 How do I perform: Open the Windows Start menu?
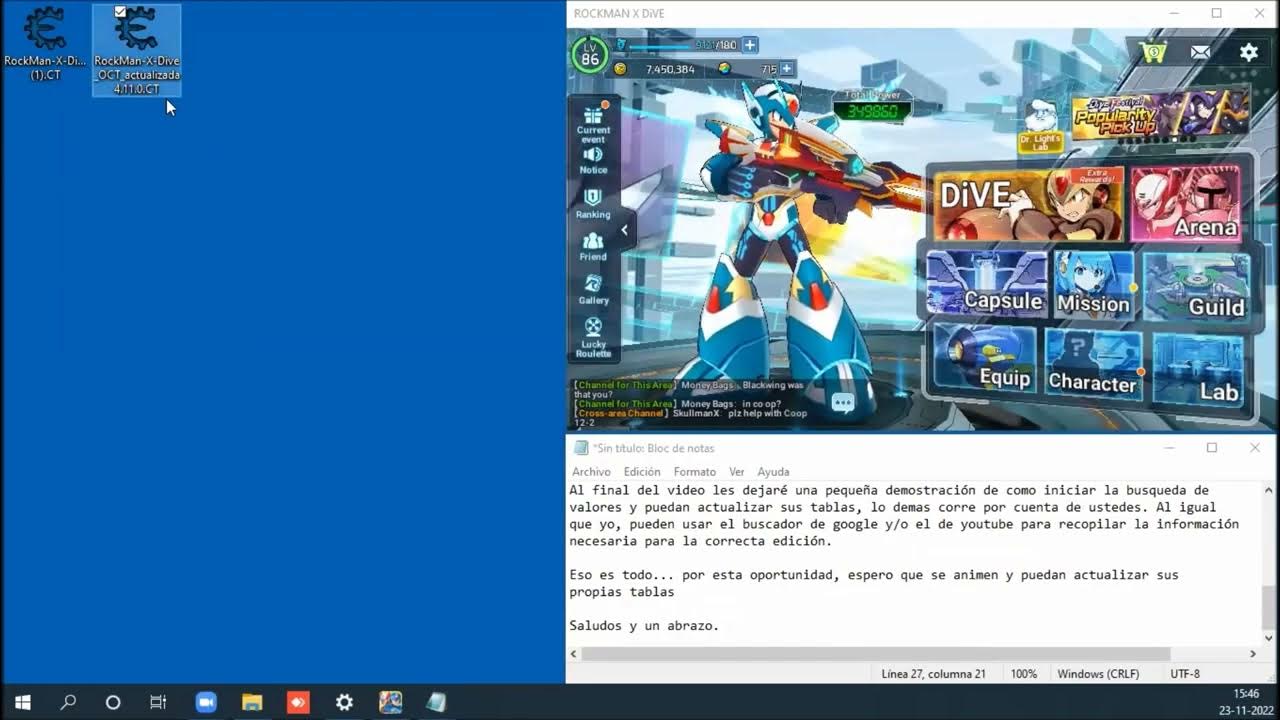[23, 702]
